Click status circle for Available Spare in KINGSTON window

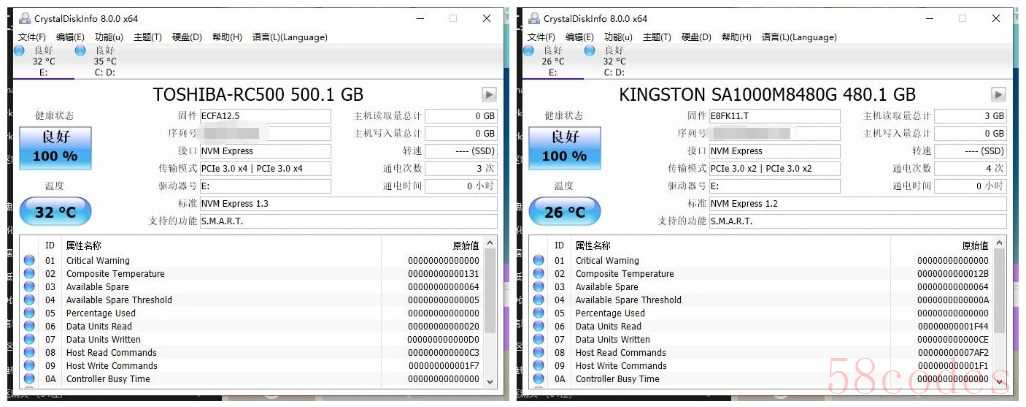539,287
